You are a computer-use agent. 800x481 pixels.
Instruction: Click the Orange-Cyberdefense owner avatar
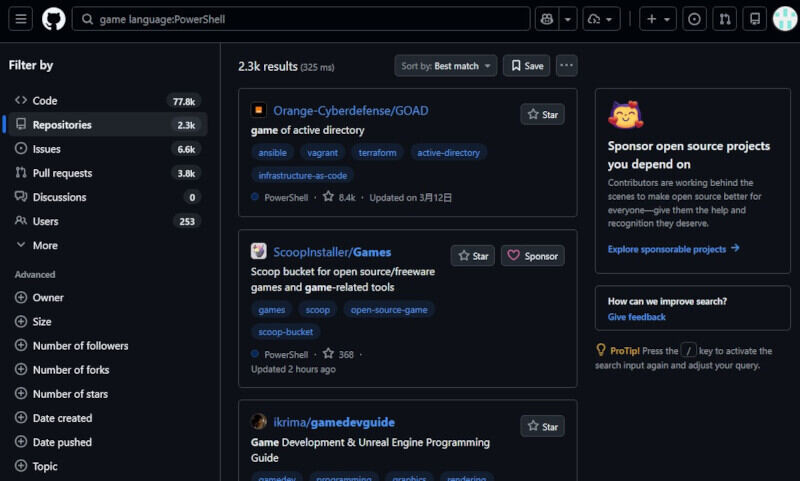click(x=259, y=110)
